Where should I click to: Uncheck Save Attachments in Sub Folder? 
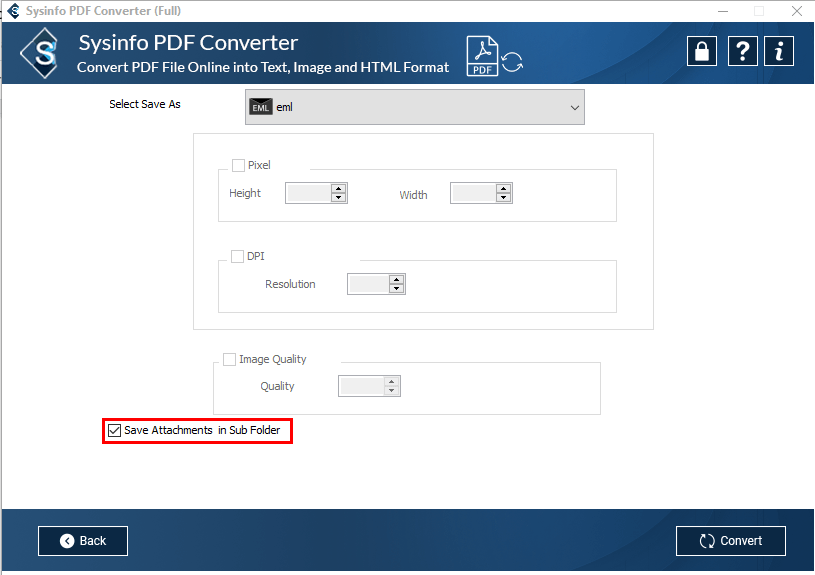pyautogui.click(x=114, y=430)
